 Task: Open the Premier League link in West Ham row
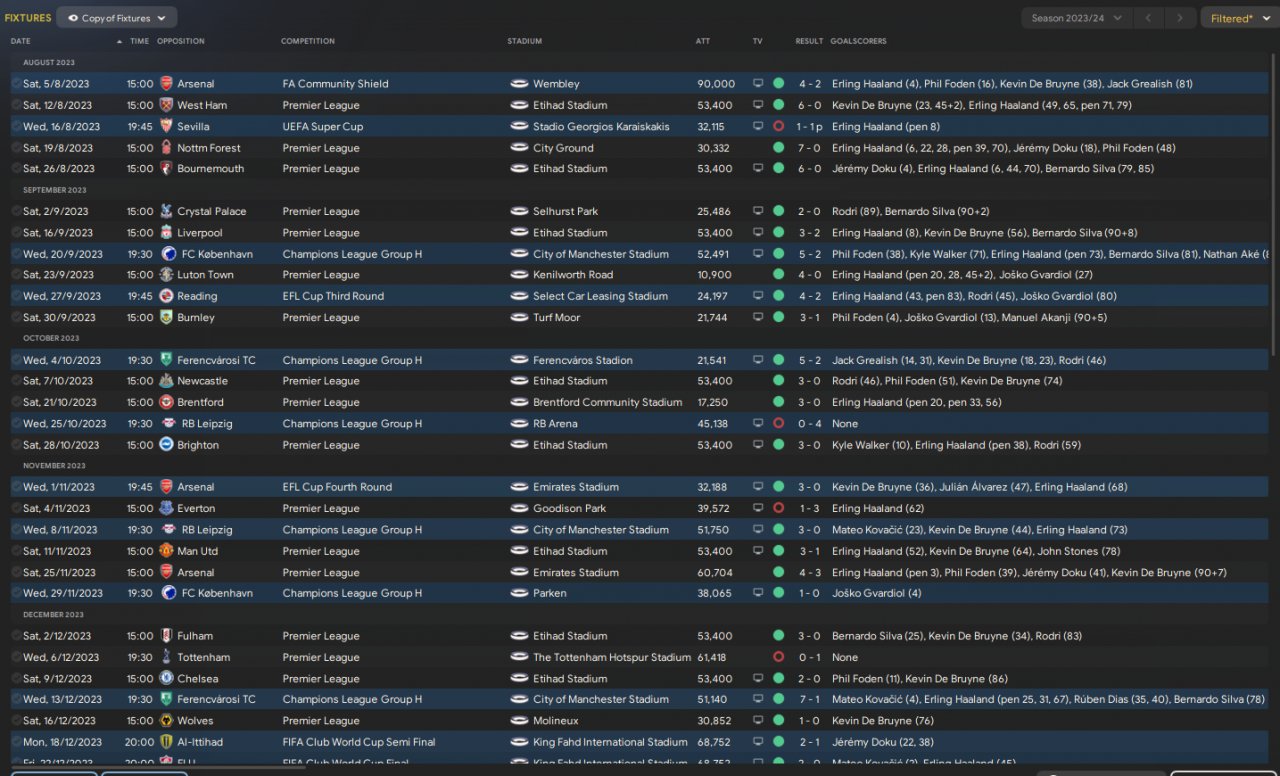pos(321,105)
